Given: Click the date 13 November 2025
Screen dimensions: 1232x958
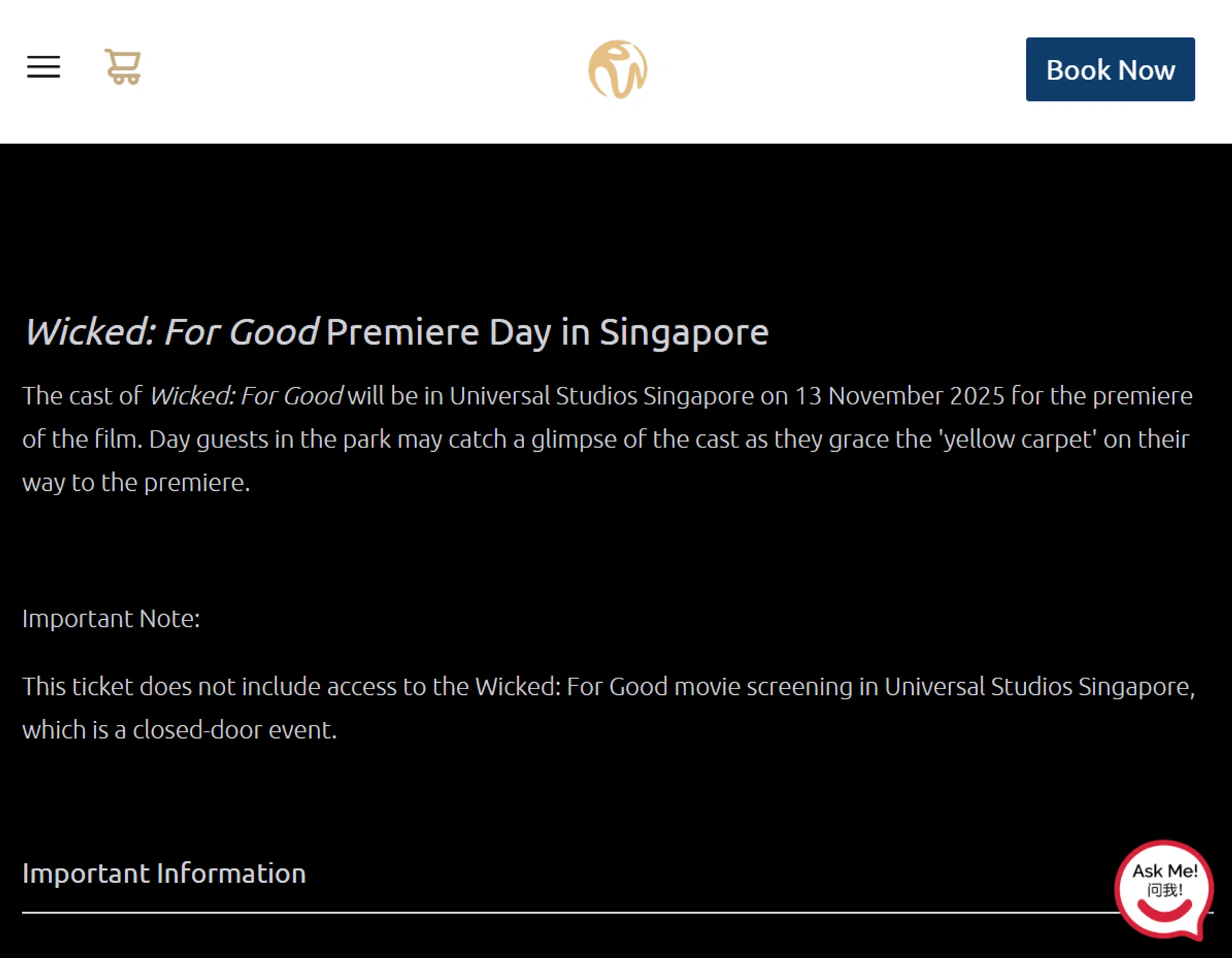Looking at the screenshot, I should click(x=899, y=396).
